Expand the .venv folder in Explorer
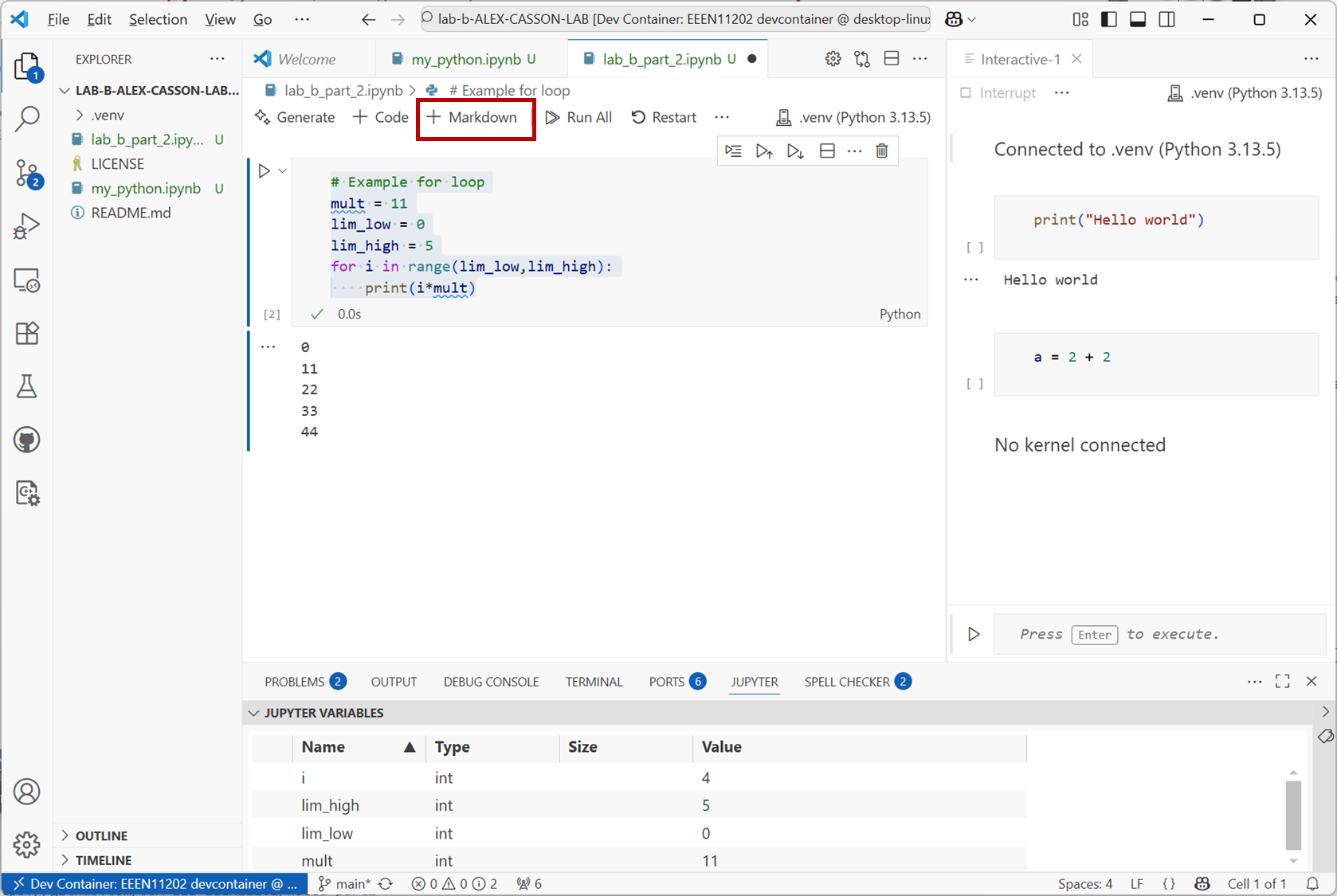 pos(80,115)
